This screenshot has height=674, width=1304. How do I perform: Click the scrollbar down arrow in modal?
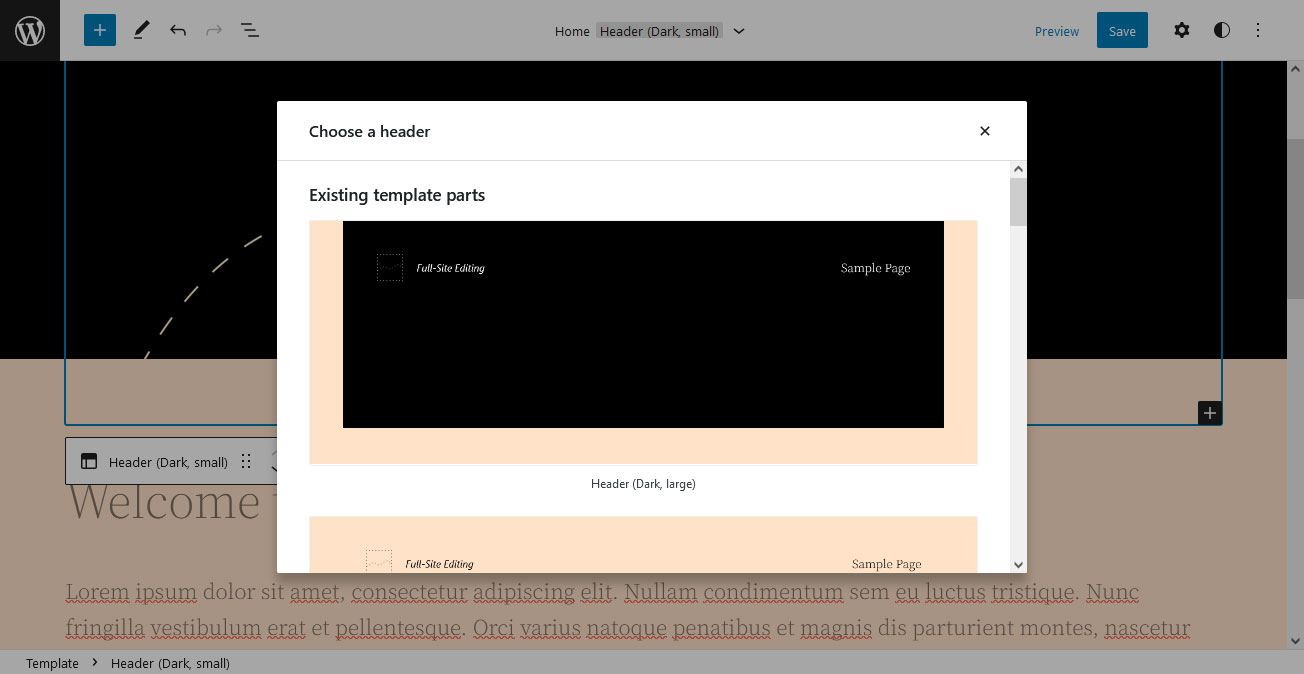pyautogui.click(x=1017, y=564)
